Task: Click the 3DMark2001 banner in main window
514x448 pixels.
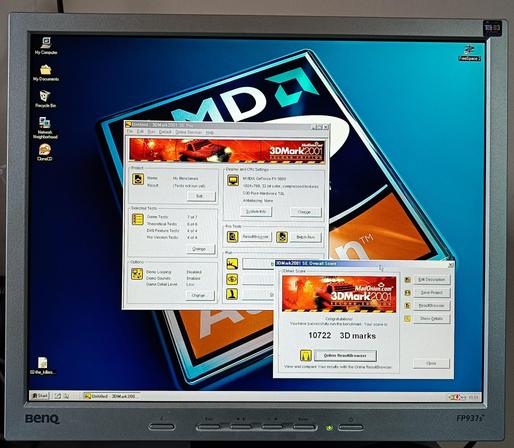Action: click(x=227, y=151)
